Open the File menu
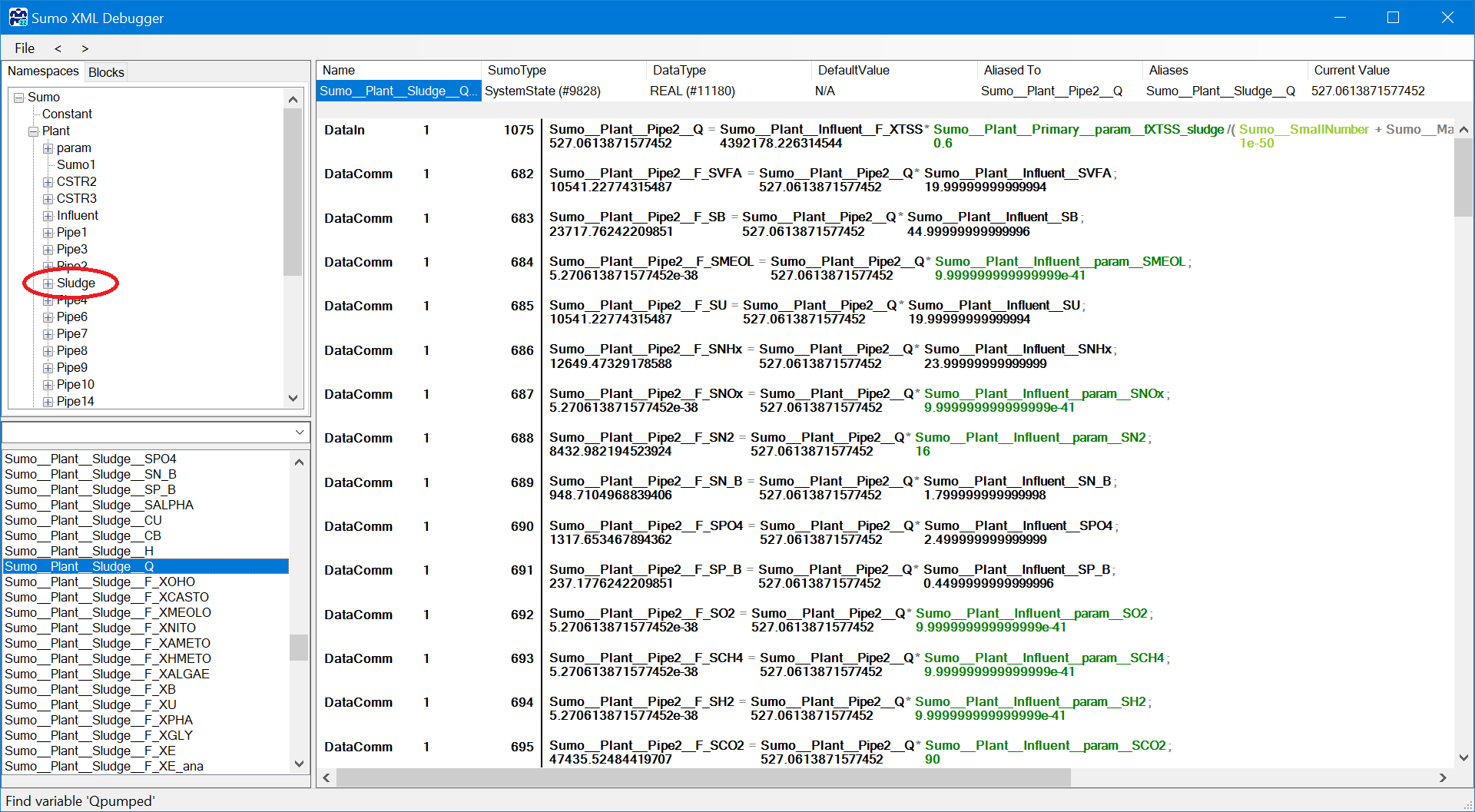Image resolution: width=1475 pixels, height=812 pixels. tap(25, 48)
